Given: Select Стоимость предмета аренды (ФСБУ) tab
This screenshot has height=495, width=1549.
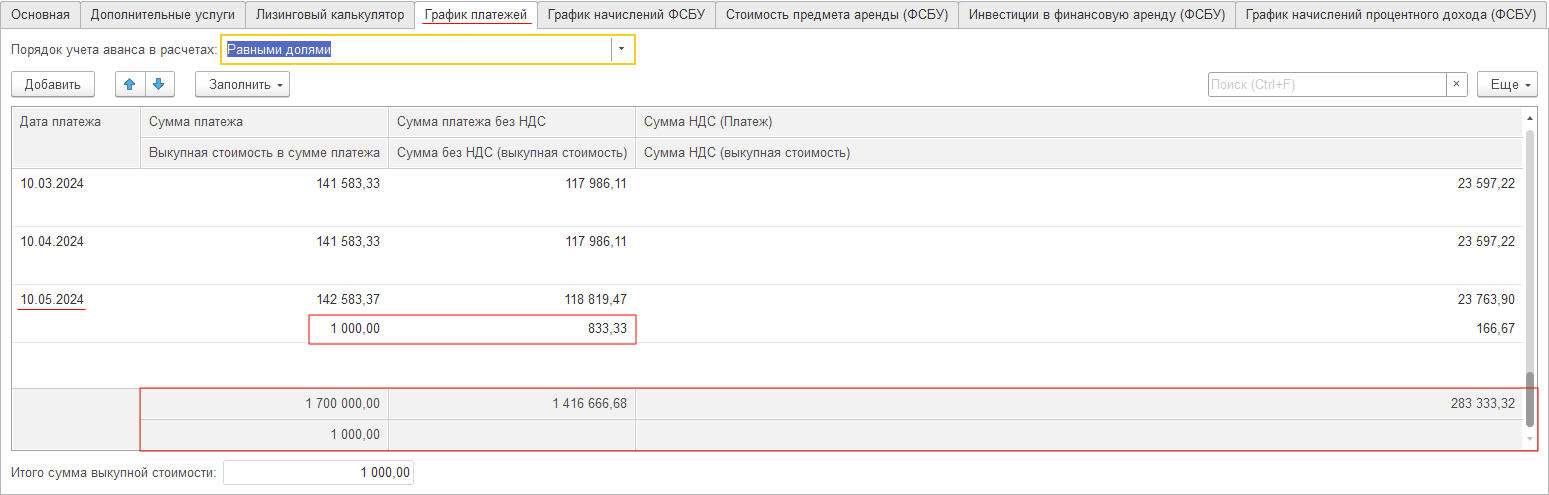Looking at the screenshot, I should [837, 15].
